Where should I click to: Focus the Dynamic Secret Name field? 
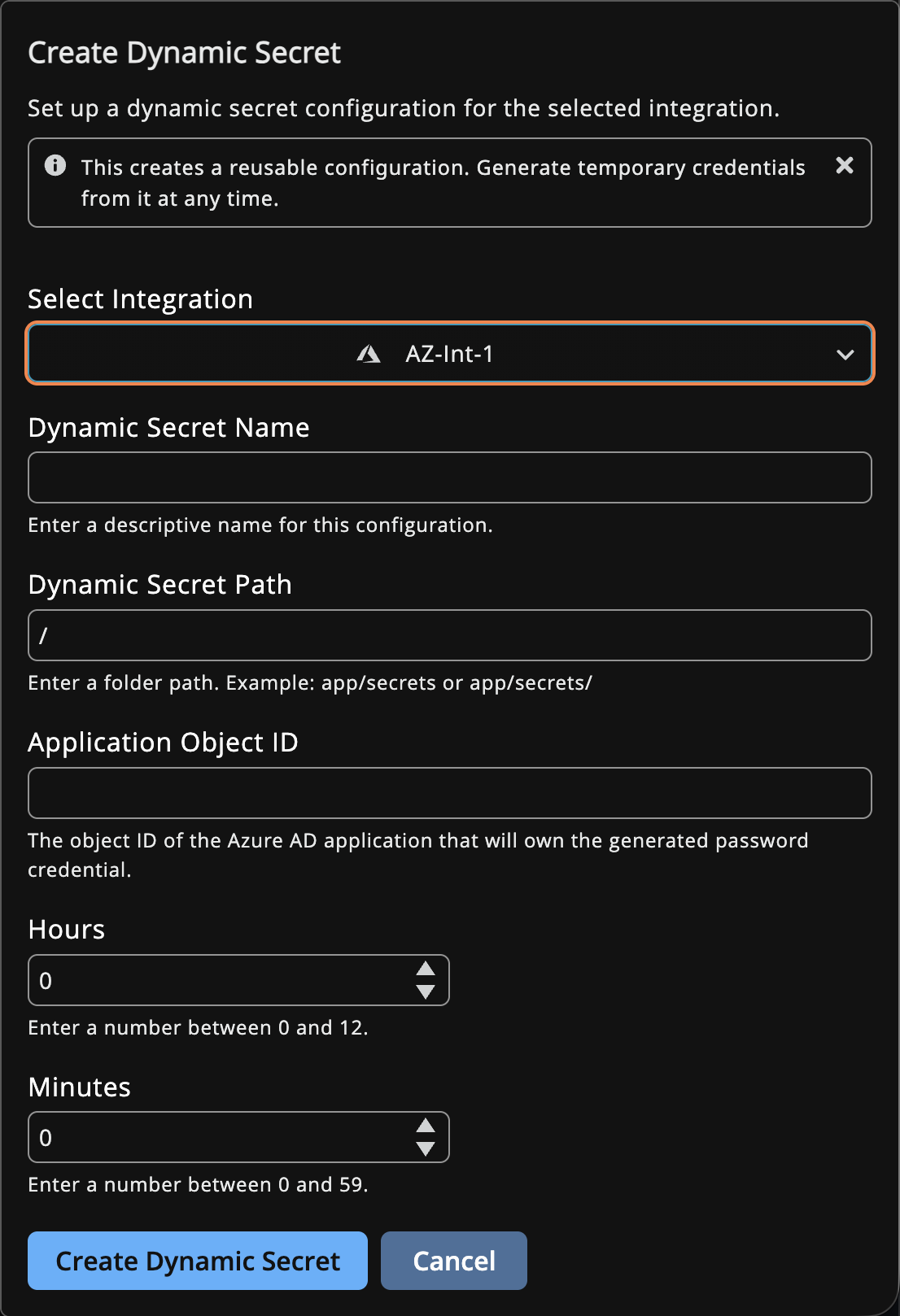pyautogui.click(x=450, y=477)
